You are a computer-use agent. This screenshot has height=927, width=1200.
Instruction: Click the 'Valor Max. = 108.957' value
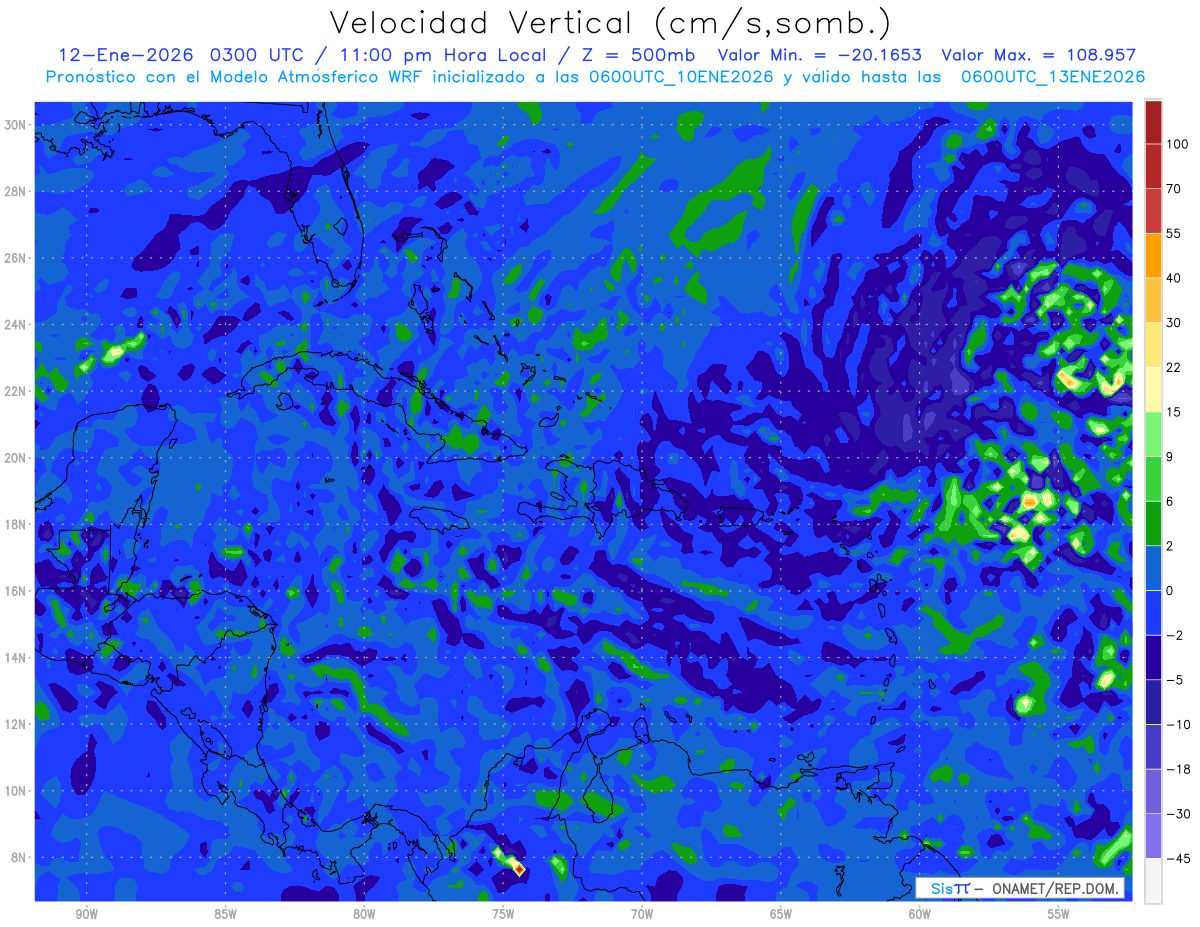point(1039,55)
